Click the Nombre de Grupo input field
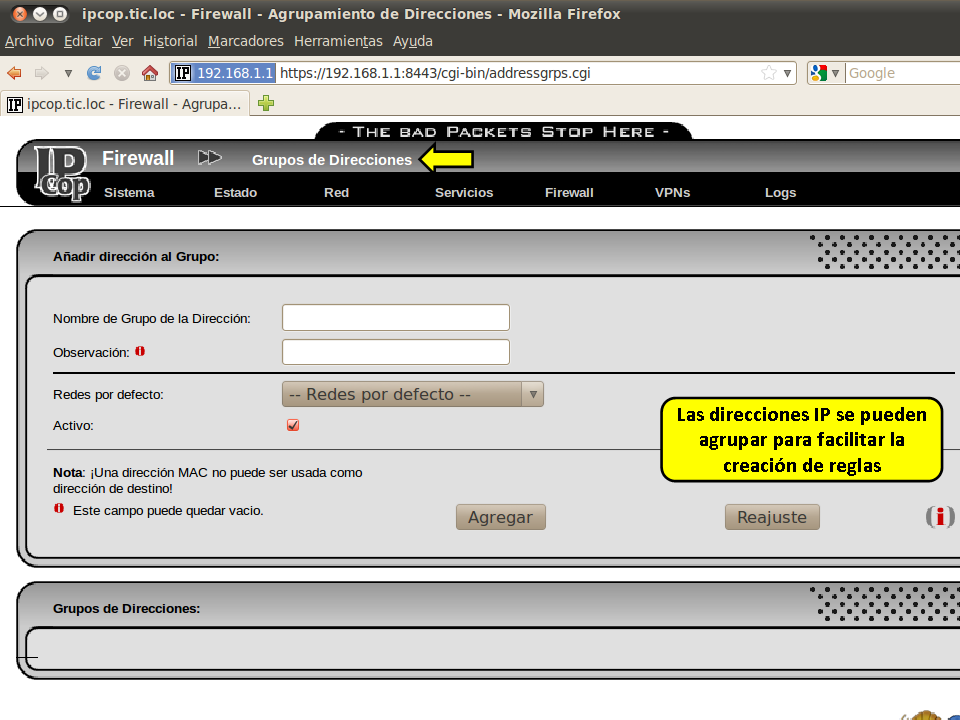Viewport: 960px width, 720px height. [x=396, y=318]
